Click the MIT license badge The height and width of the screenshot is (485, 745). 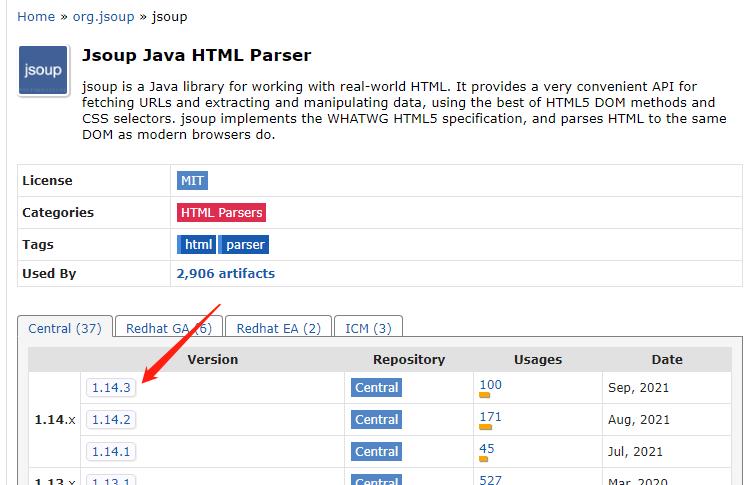coord(192,181)
